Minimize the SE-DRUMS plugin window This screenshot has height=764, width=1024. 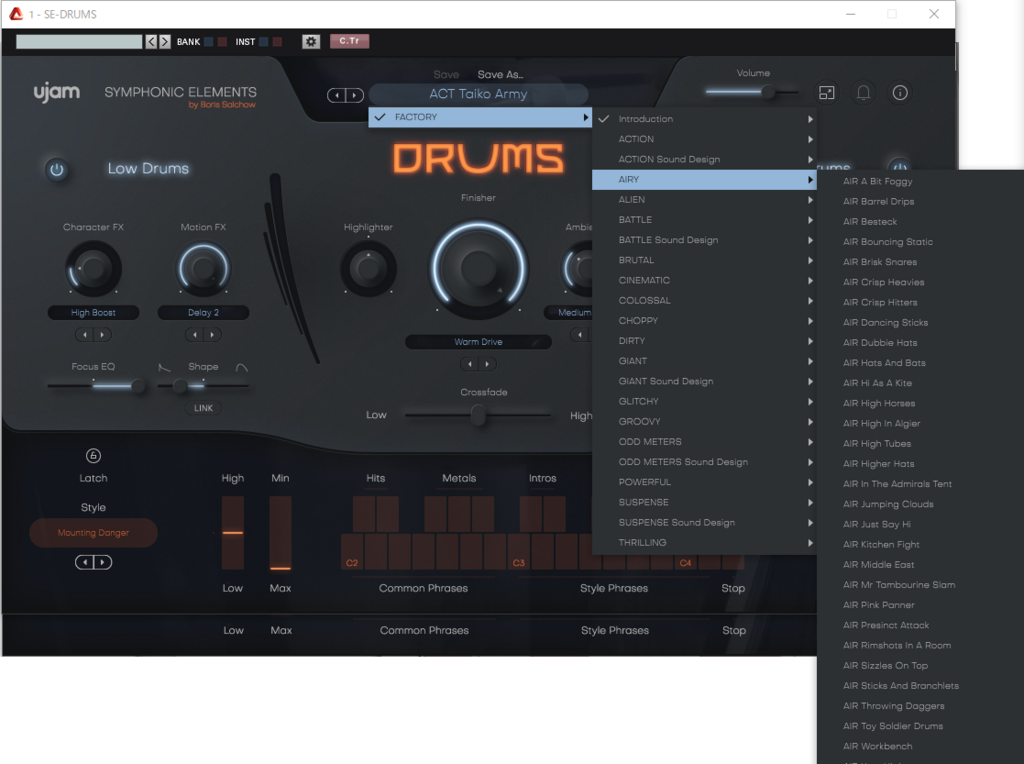[850, 14]
